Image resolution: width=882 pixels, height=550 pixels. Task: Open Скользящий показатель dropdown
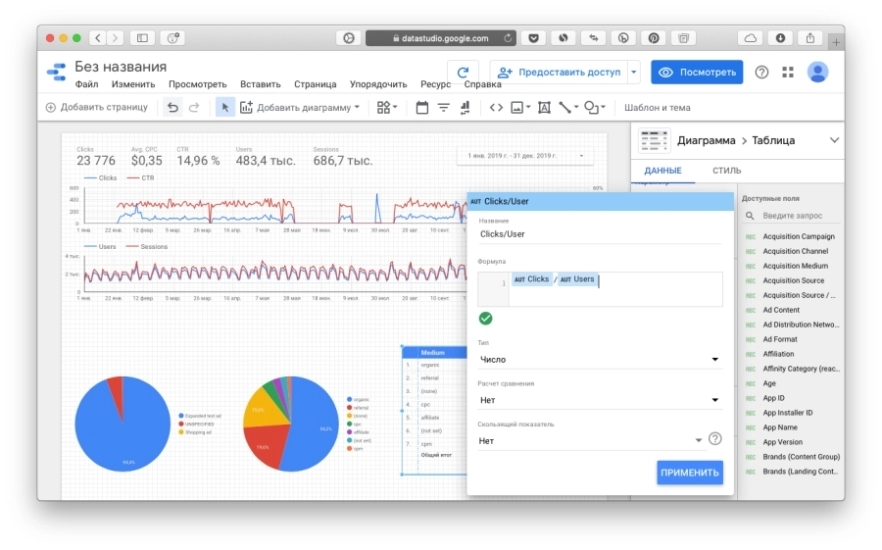[591, 441]
